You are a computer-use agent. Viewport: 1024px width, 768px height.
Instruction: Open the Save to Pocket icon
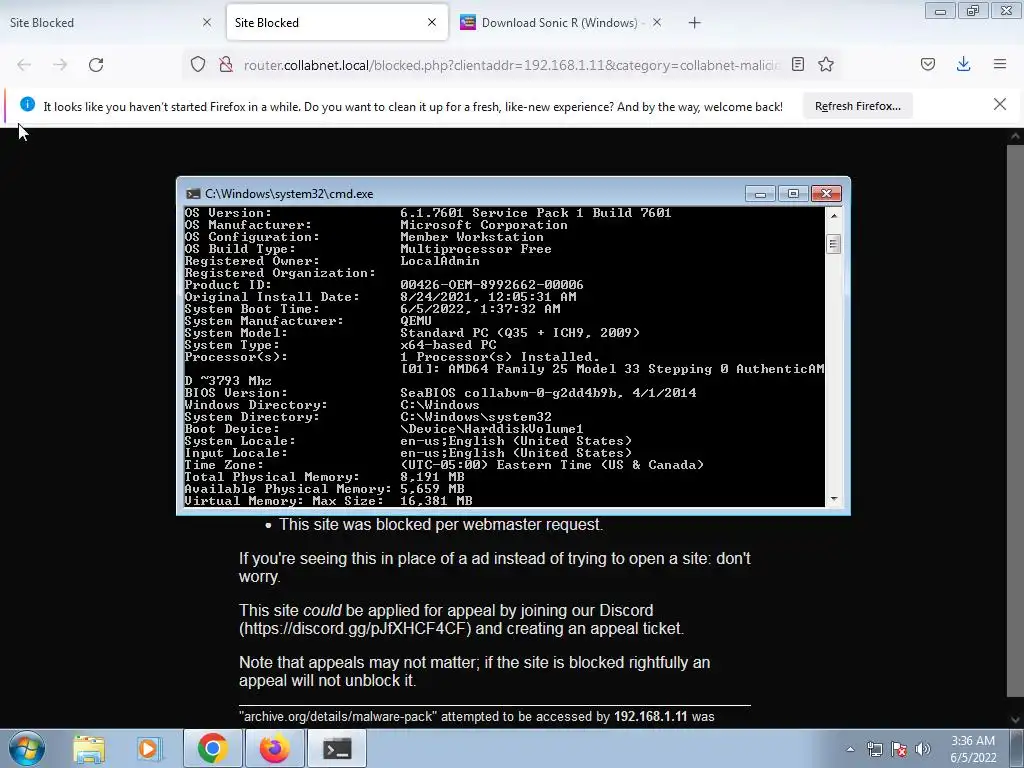click(928, 64)
